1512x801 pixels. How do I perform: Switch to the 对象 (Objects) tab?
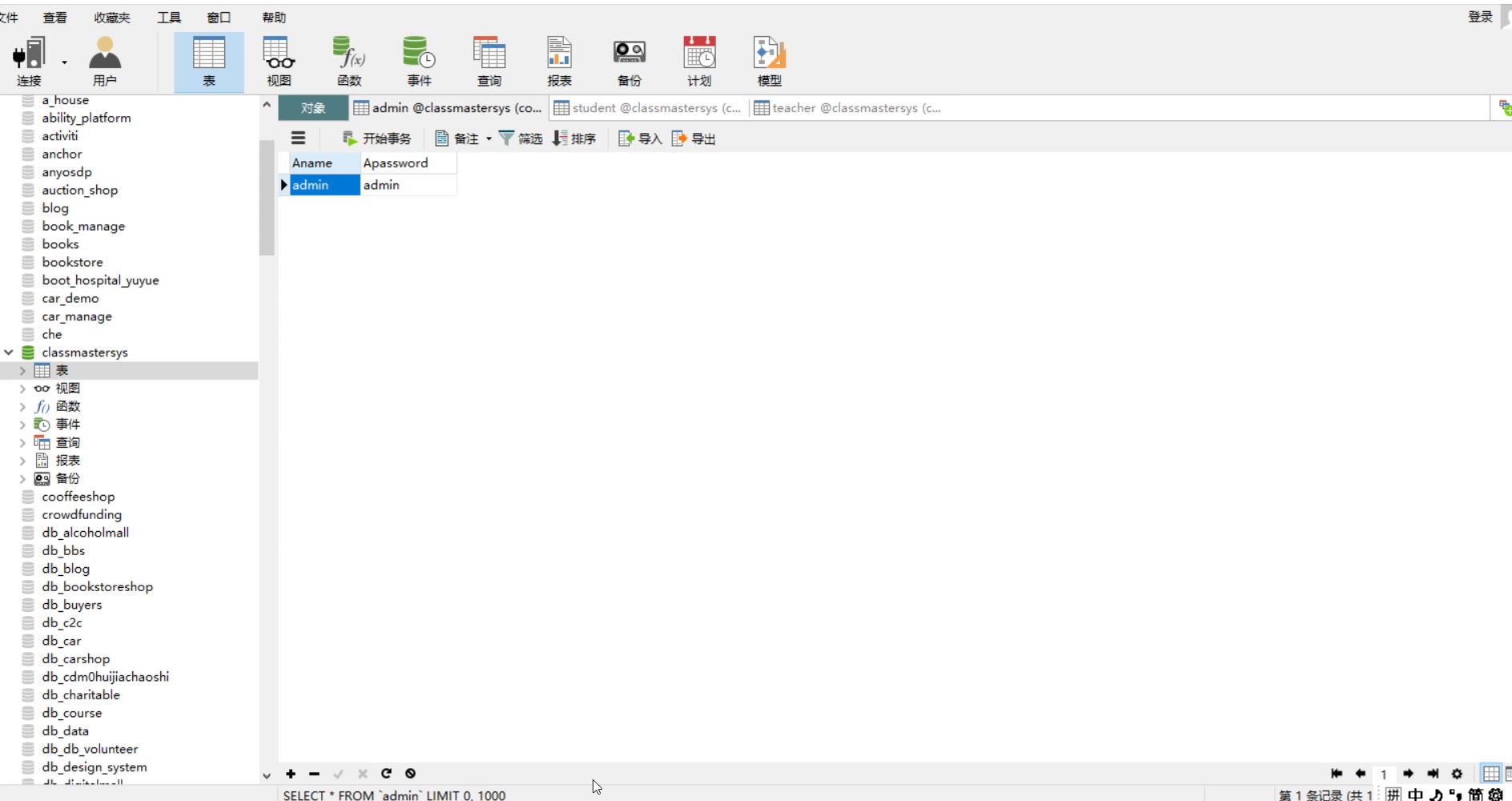[313, 108]
